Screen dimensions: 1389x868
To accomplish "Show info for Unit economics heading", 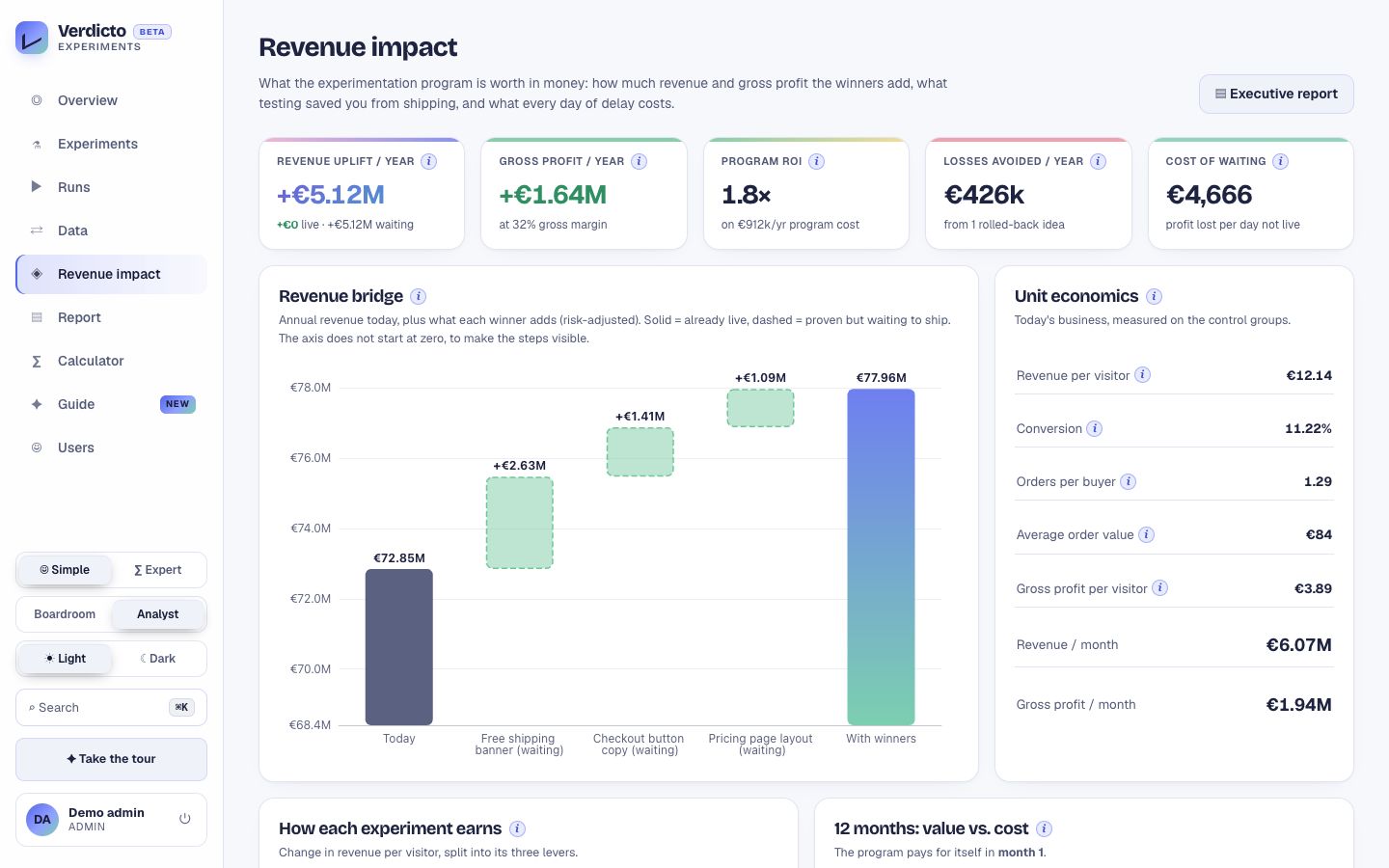I will tap(1154, 296).
